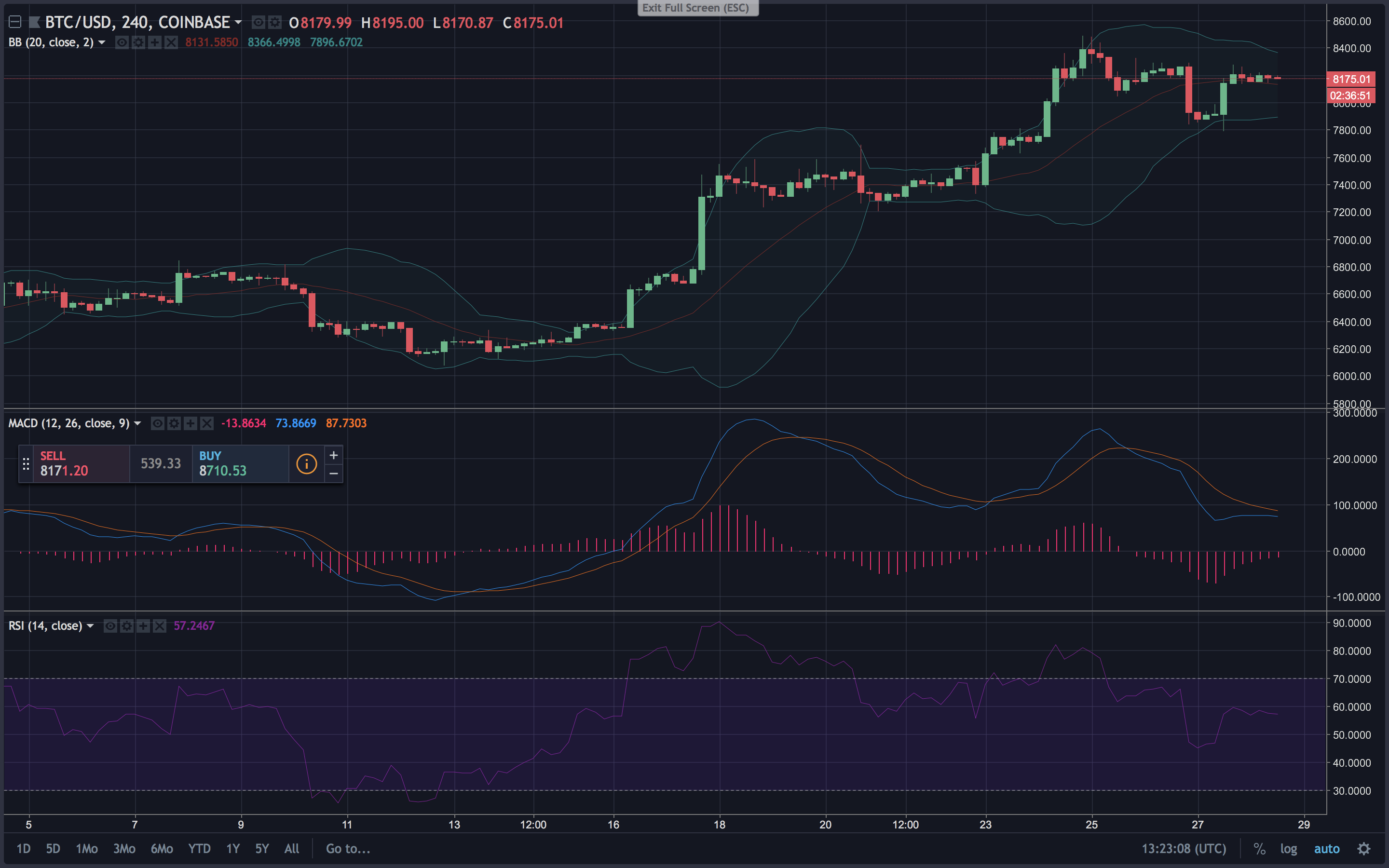Select the 5D time range
The width and height of the screenshot is (1389, 868).
point(53,849)
